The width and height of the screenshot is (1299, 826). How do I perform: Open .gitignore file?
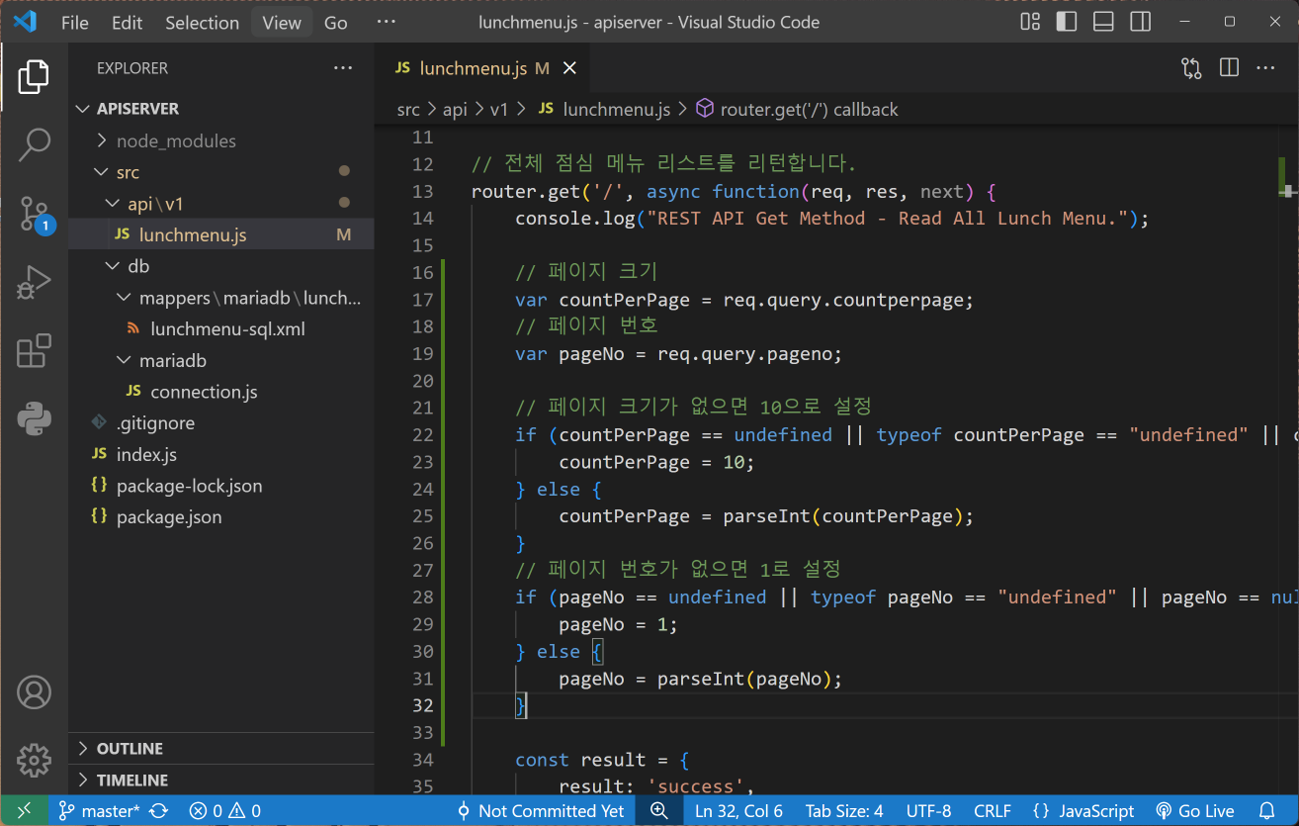click(x=221, y=423)
